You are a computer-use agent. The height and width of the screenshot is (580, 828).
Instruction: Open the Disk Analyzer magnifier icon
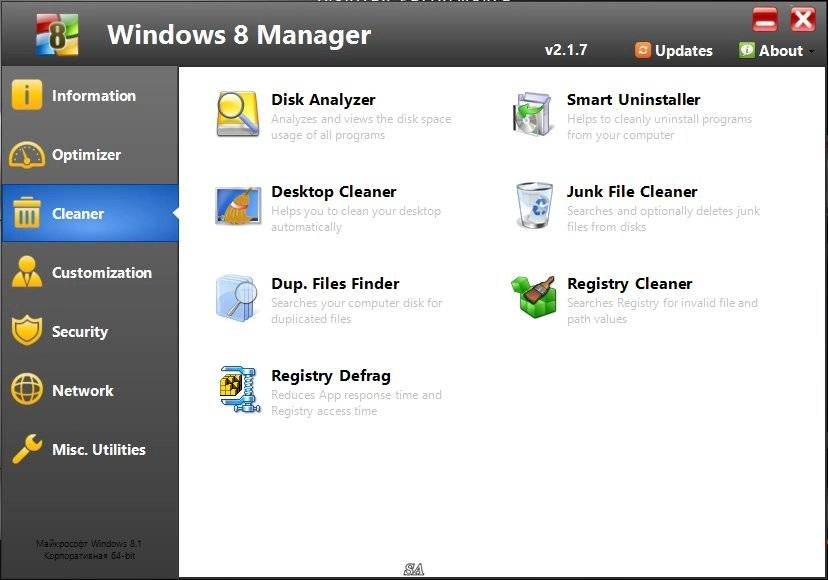tap(238, 114)
